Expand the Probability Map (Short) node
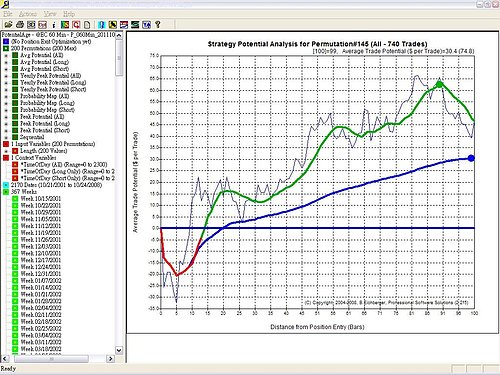Viewport: 500px width, 375px height. click(x=6, y=110)
